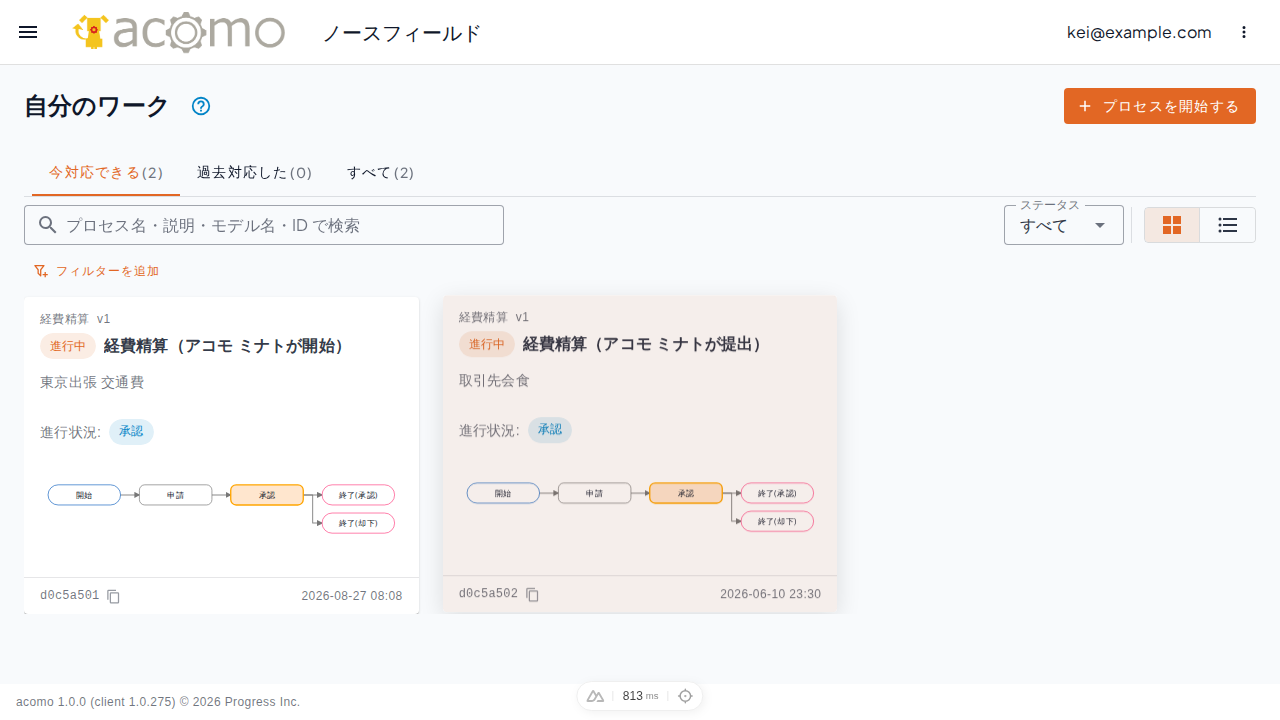The width and height of the screenshot is (1280, 720).
Task: Focus the process search input field
Action: [x=264, y=225]
